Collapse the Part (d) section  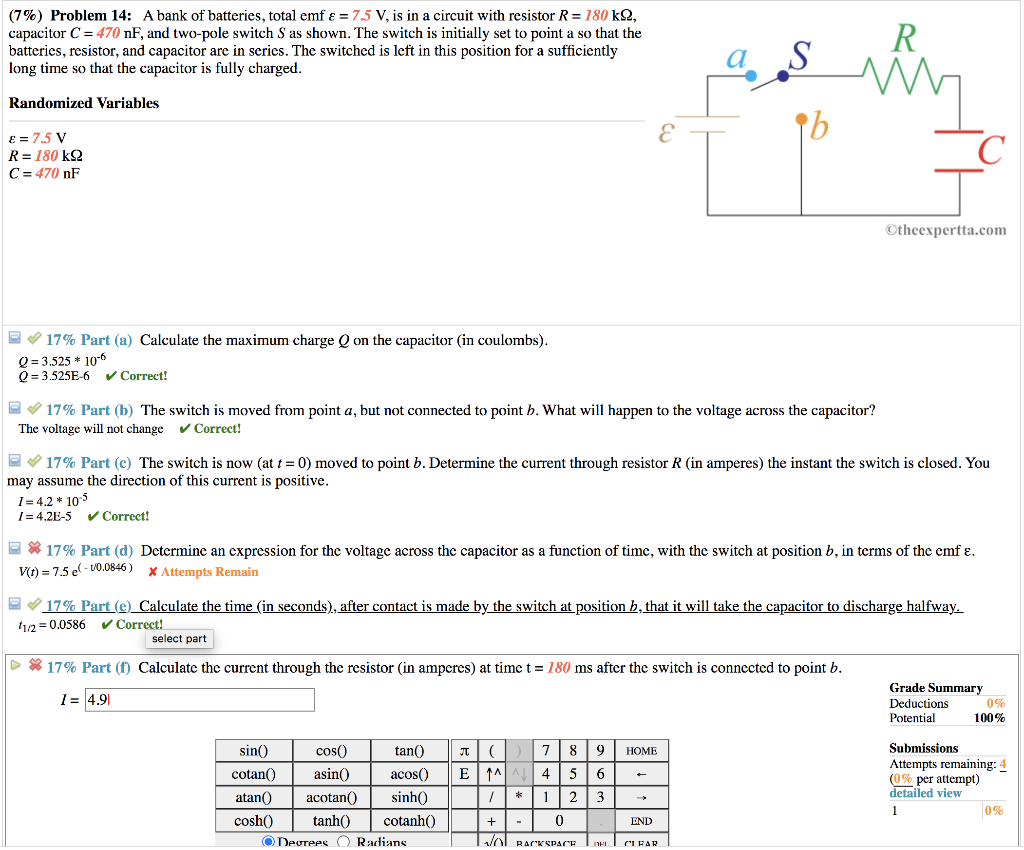(x=13, y=548)
